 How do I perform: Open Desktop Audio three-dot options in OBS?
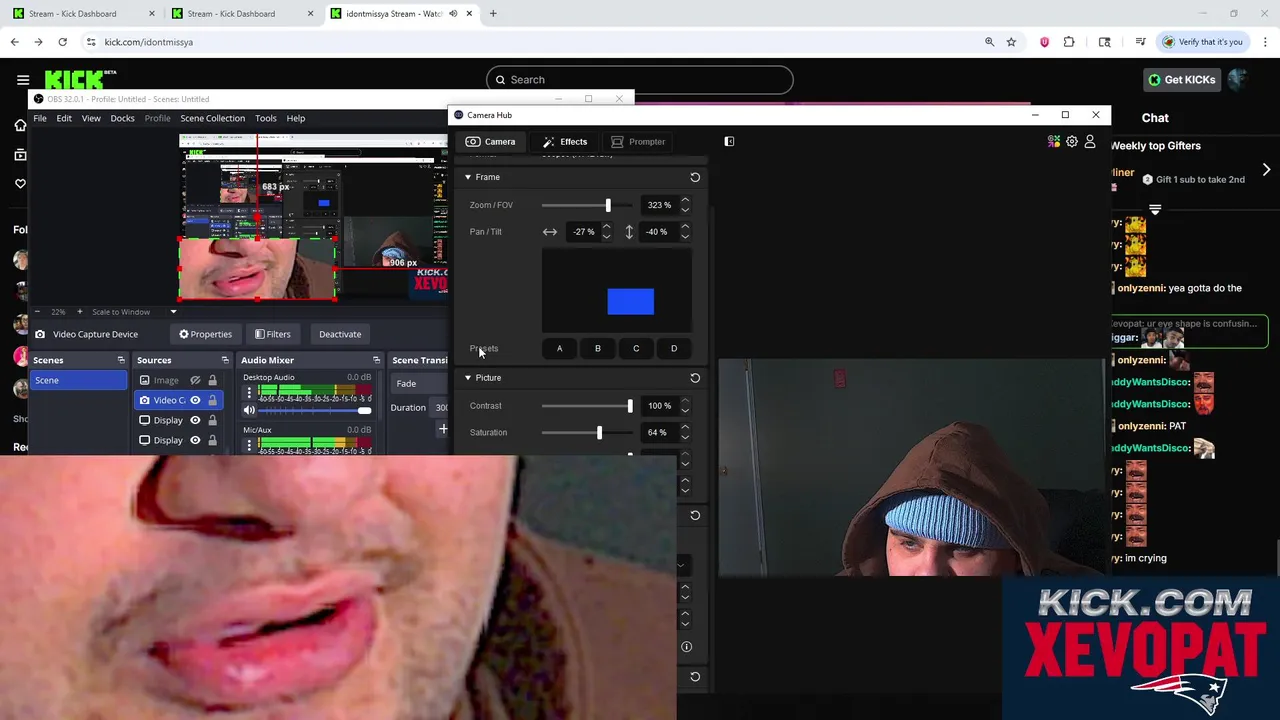click(x=249, y=393)
